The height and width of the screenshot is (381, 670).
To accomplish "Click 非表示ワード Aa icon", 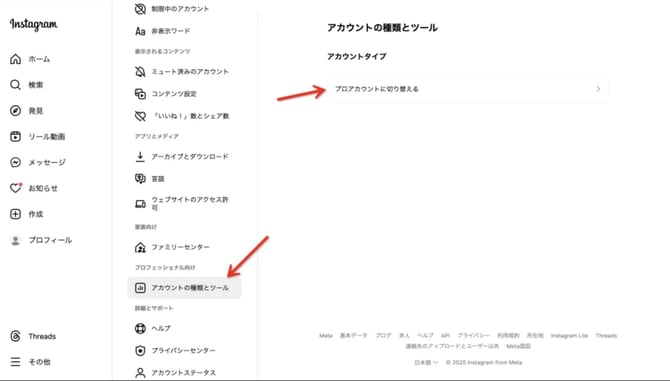I will 140,31.
